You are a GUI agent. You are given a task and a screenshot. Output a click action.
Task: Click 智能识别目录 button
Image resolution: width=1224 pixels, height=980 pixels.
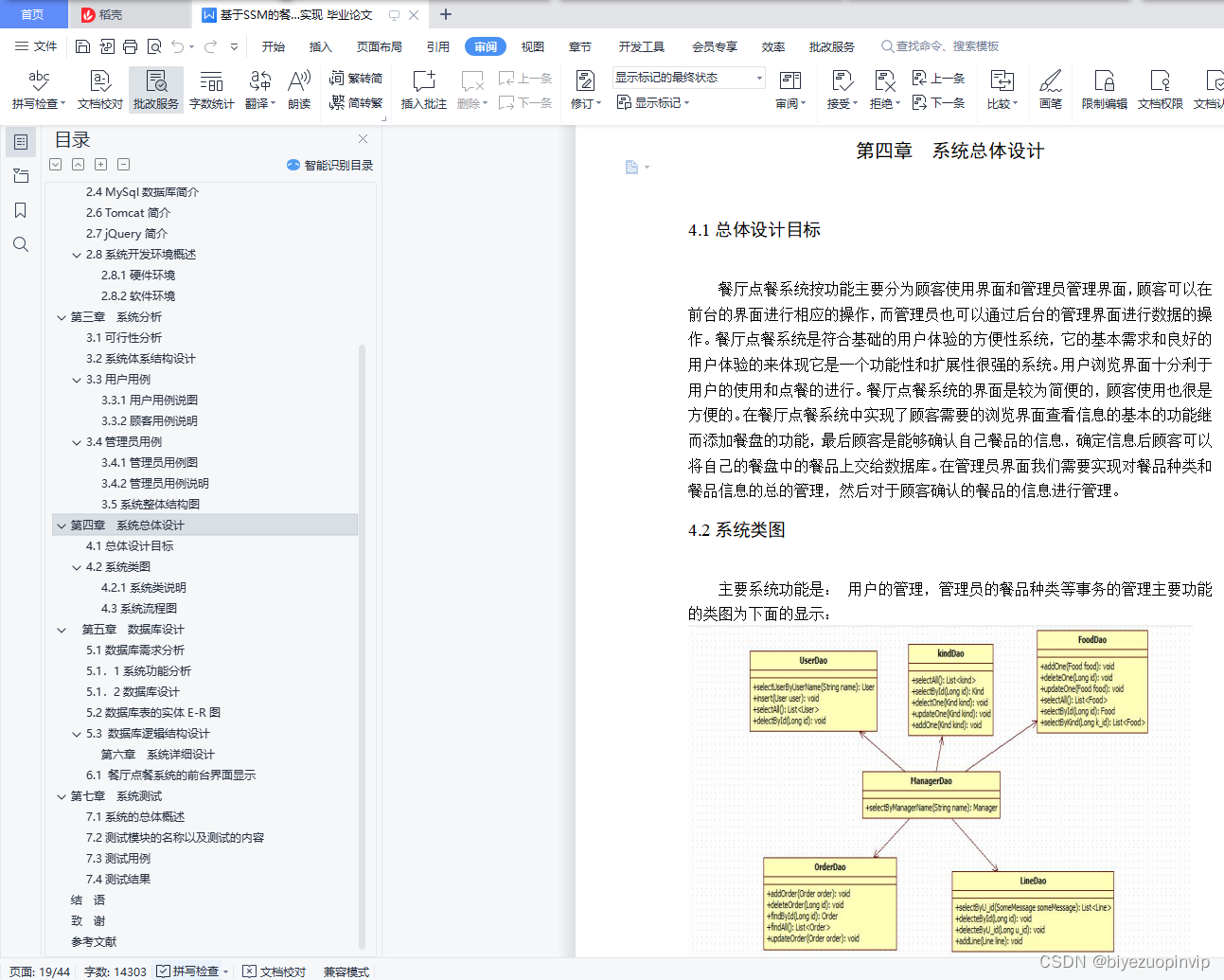point(329,165)
